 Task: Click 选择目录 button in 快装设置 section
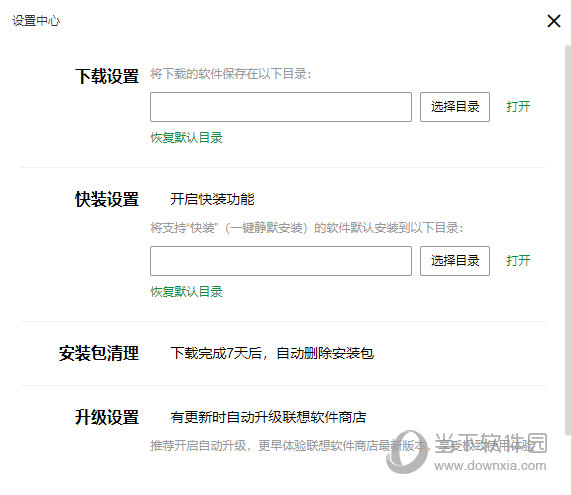[x=455, y=261]
